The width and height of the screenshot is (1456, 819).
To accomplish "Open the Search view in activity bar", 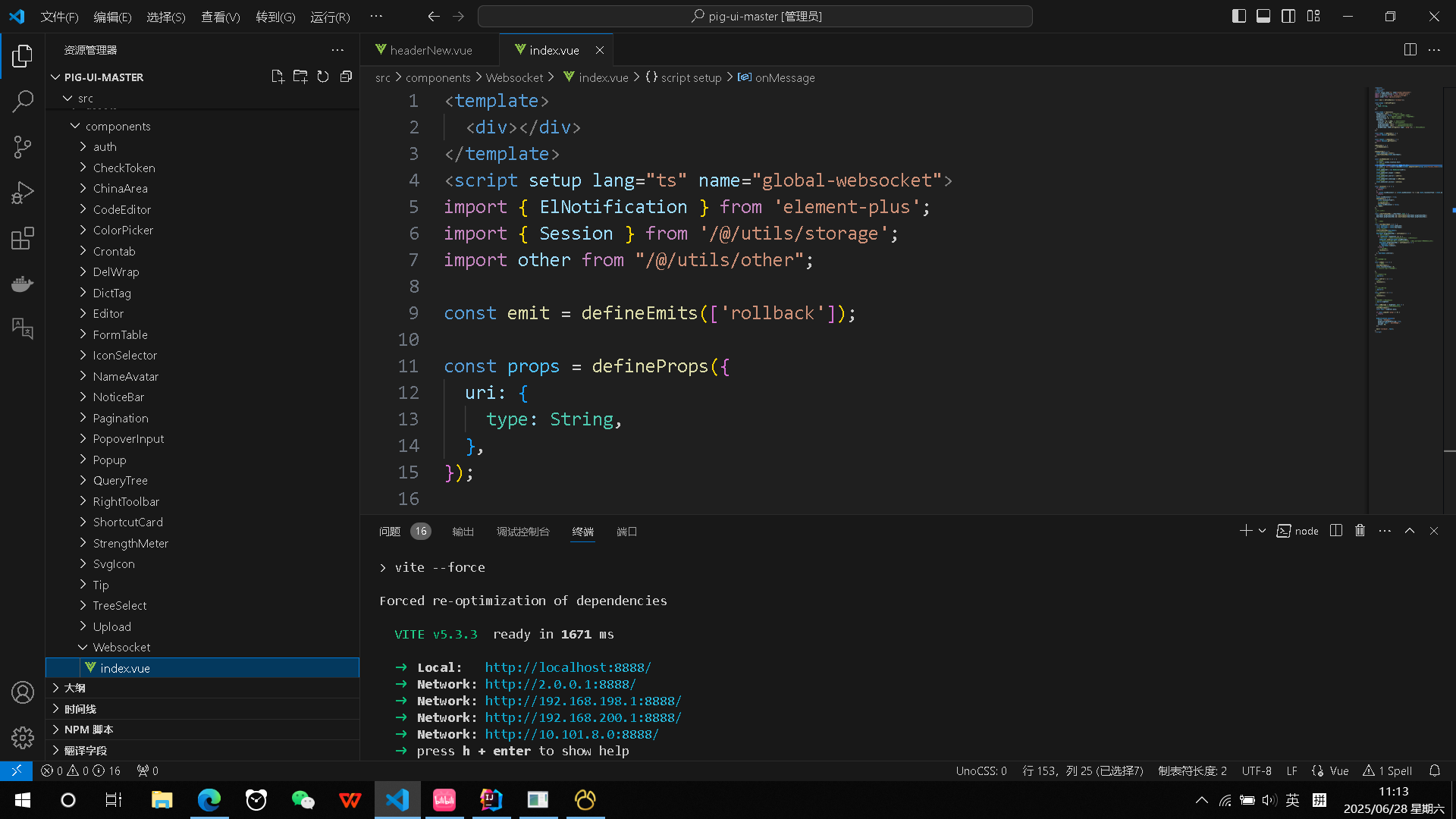I will 23,101.
